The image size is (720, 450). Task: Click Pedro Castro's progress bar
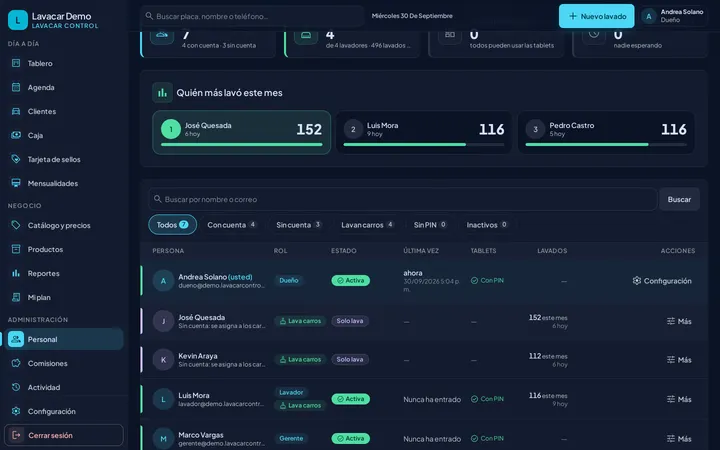click(606, 145)
